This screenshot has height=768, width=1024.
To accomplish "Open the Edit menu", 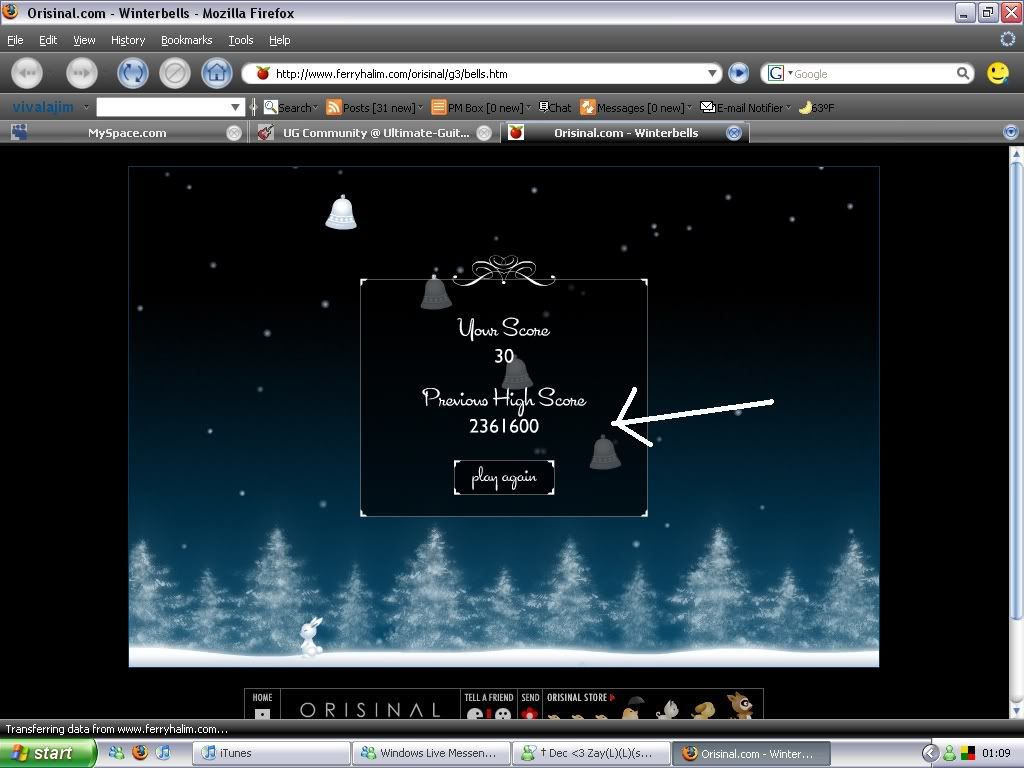I will point(48,40).
